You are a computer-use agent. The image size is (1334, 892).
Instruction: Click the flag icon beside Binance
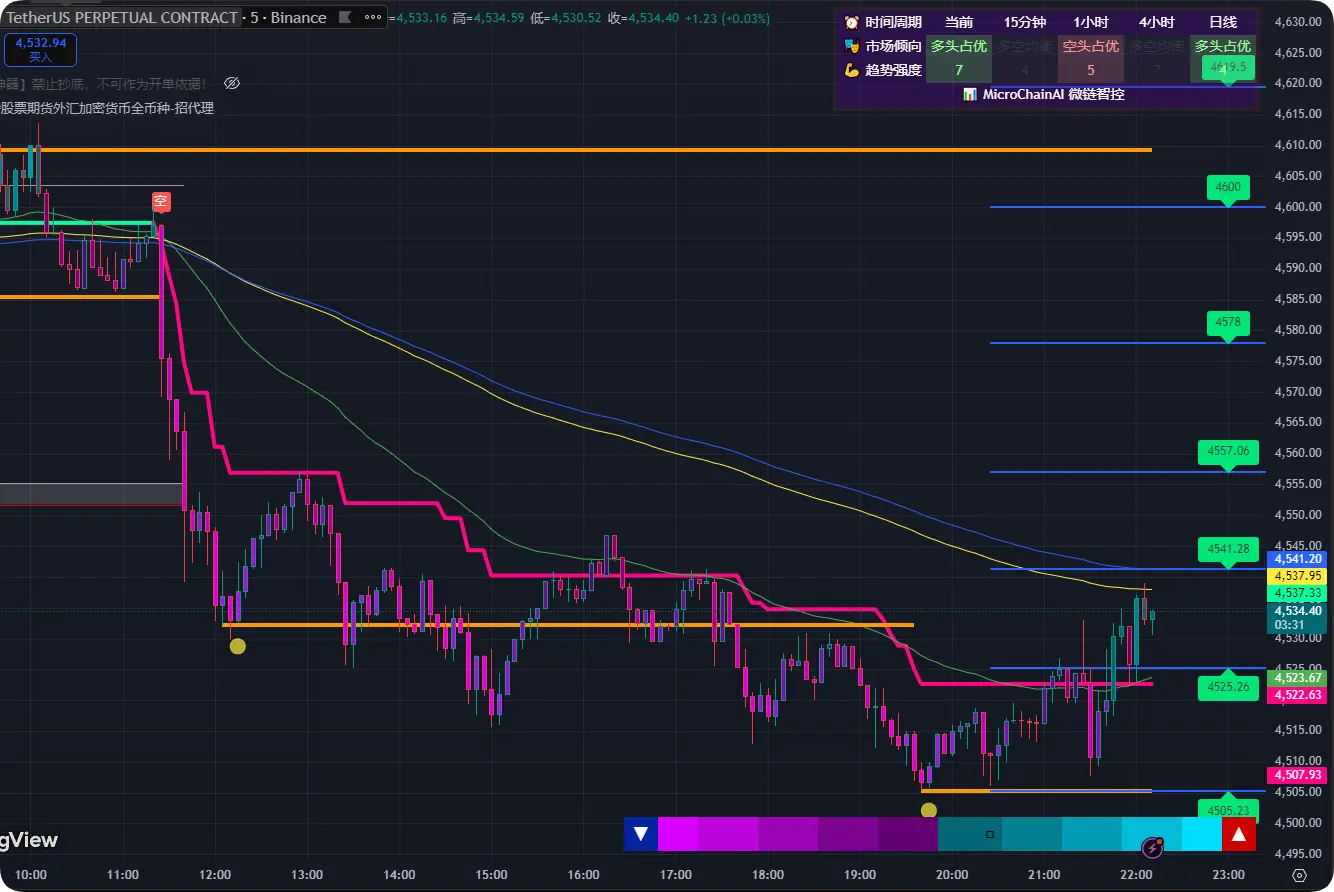coord(343,17)
